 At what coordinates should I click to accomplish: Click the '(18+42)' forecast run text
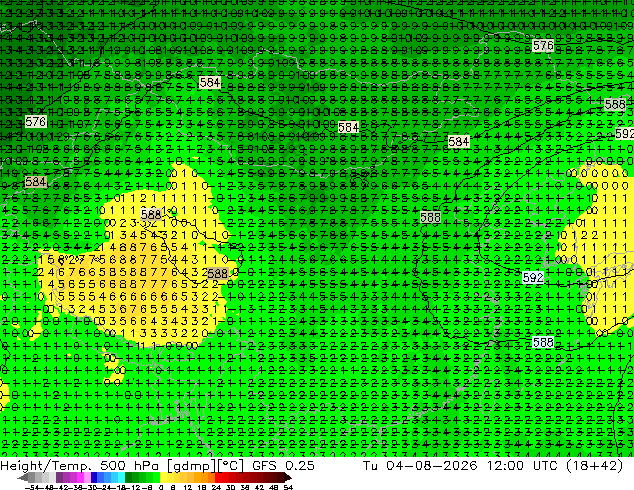click(x=594, y=466)
